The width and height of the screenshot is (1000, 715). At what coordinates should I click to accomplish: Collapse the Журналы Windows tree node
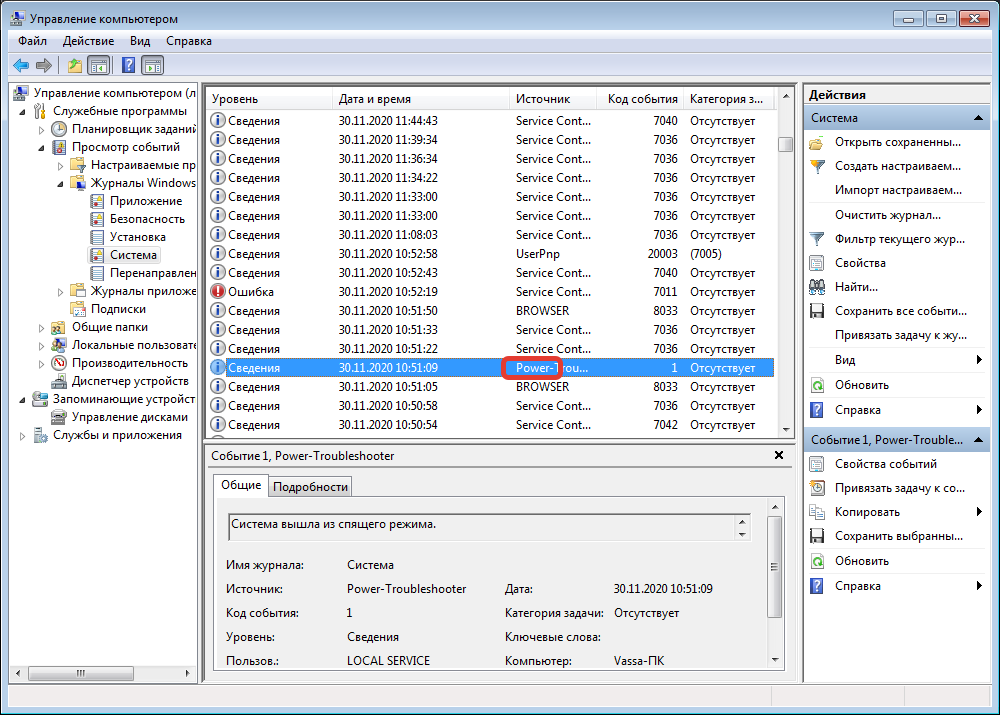click(61, 184)
